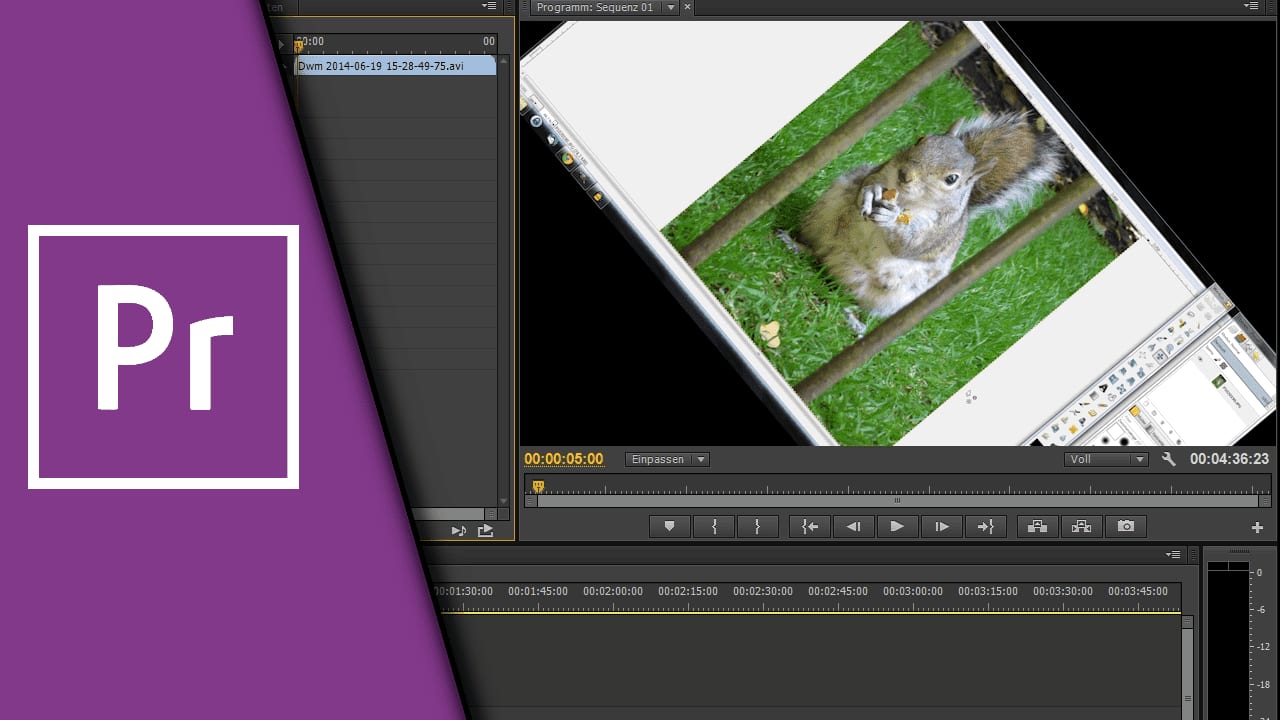This screenshot has width=1280, height=720.
Task: Click the audio meter panel
Action: (1239, 635)
